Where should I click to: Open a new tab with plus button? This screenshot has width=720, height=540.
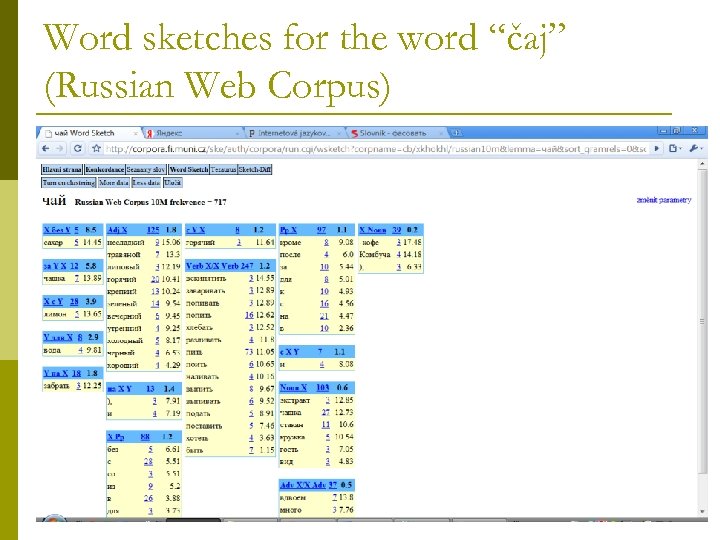click(456, 133)
